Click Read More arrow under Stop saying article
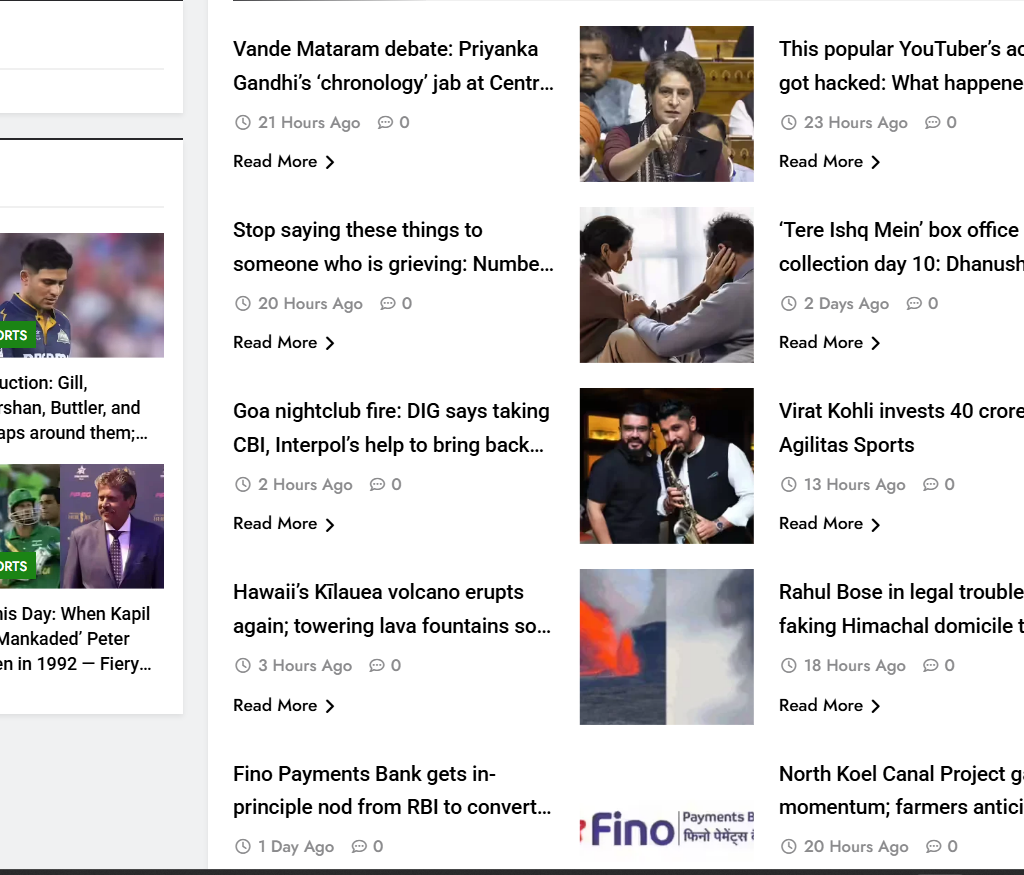 click(330, 343)
